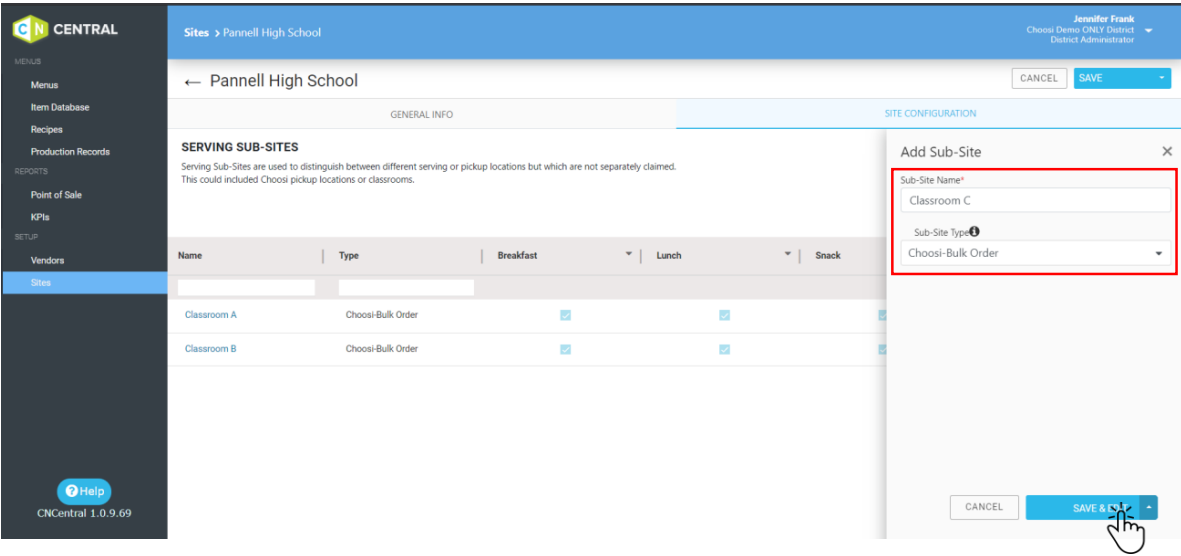Close the Add Sub-Site panel

pos(1167,151)
